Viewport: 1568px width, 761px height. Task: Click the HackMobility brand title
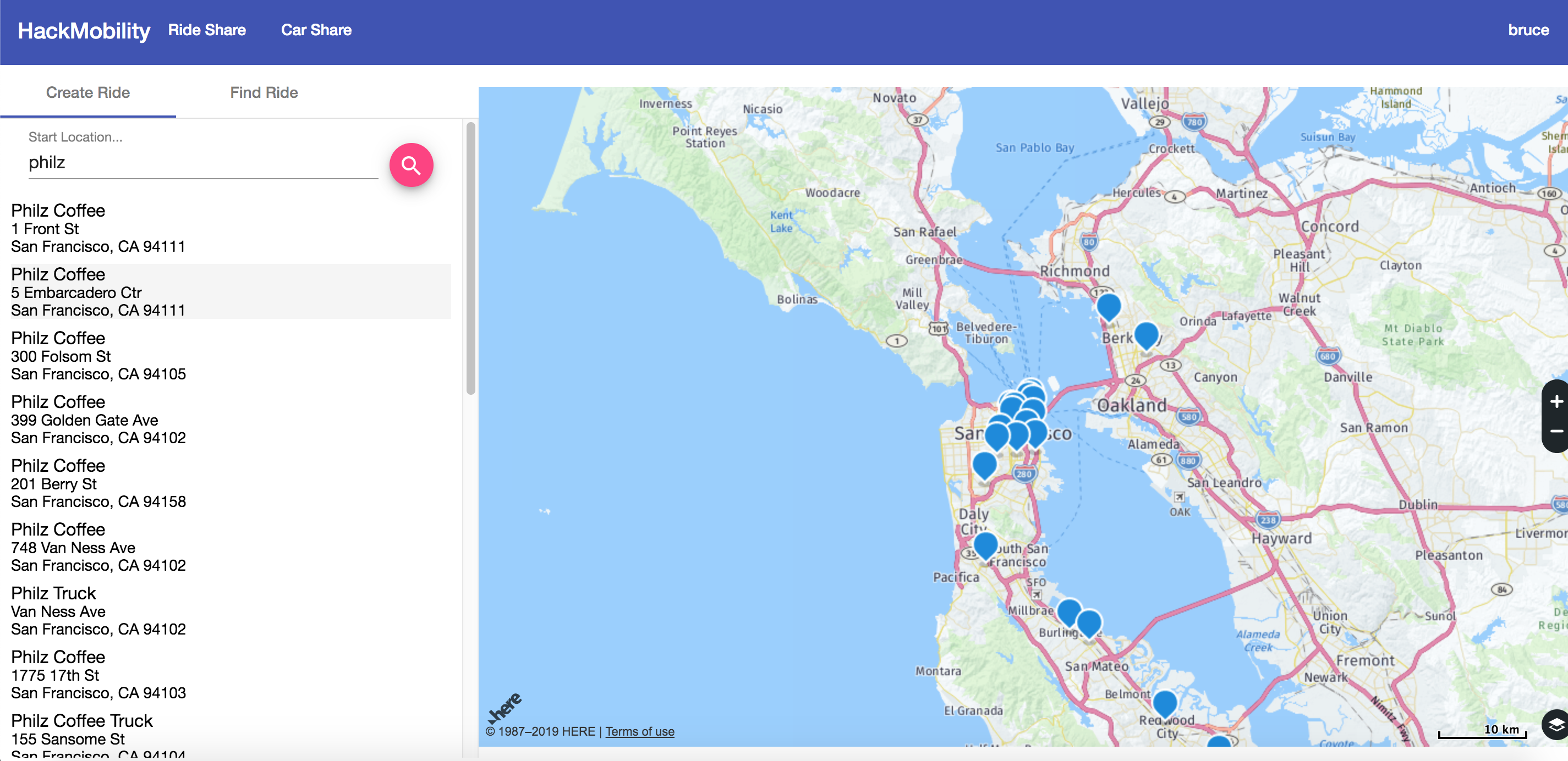(84, 30)
